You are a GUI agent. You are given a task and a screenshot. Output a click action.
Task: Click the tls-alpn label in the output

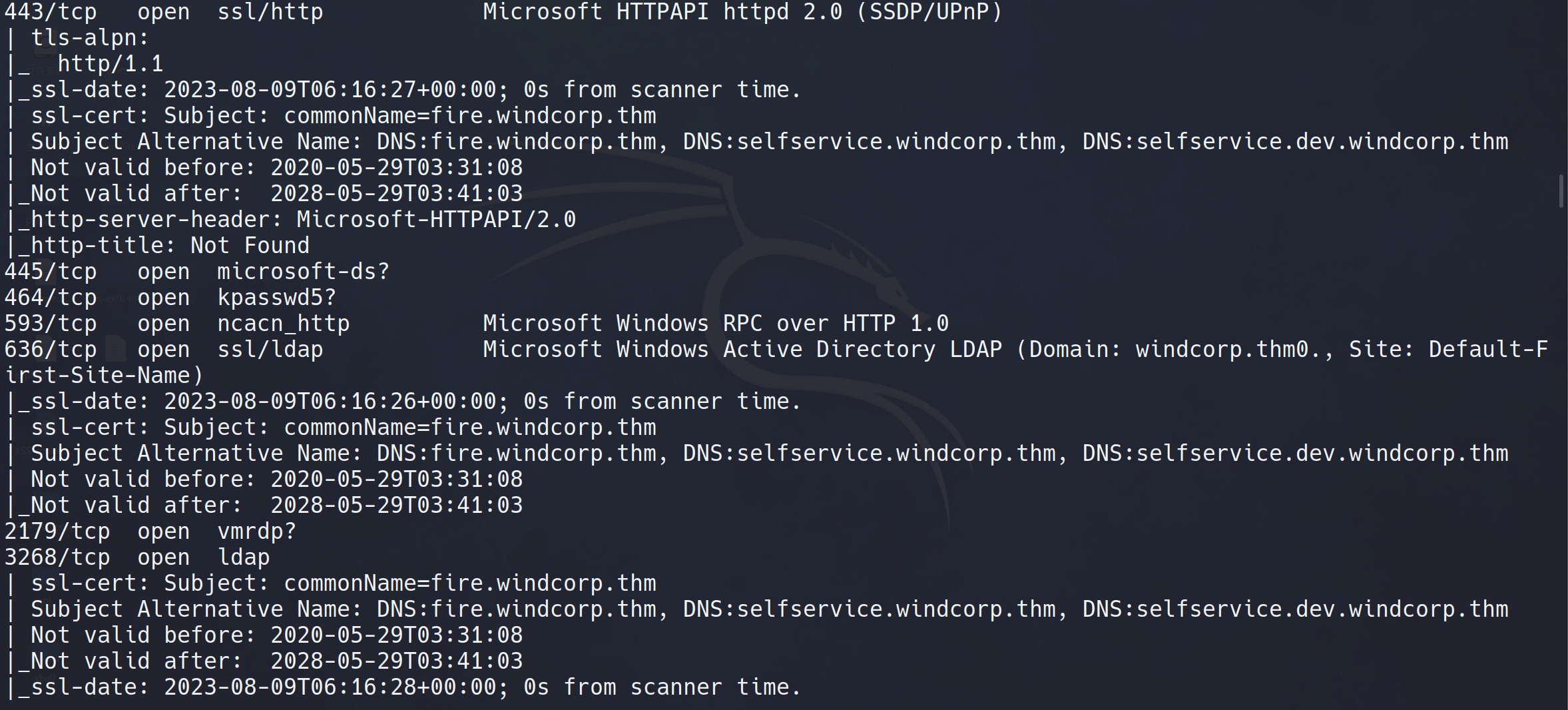pyautogui.click(x=89, y=38)
